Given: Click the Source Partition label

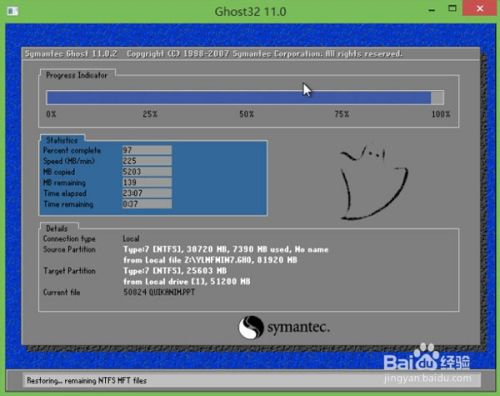Looking at the screenshot, I should (69, 249).
